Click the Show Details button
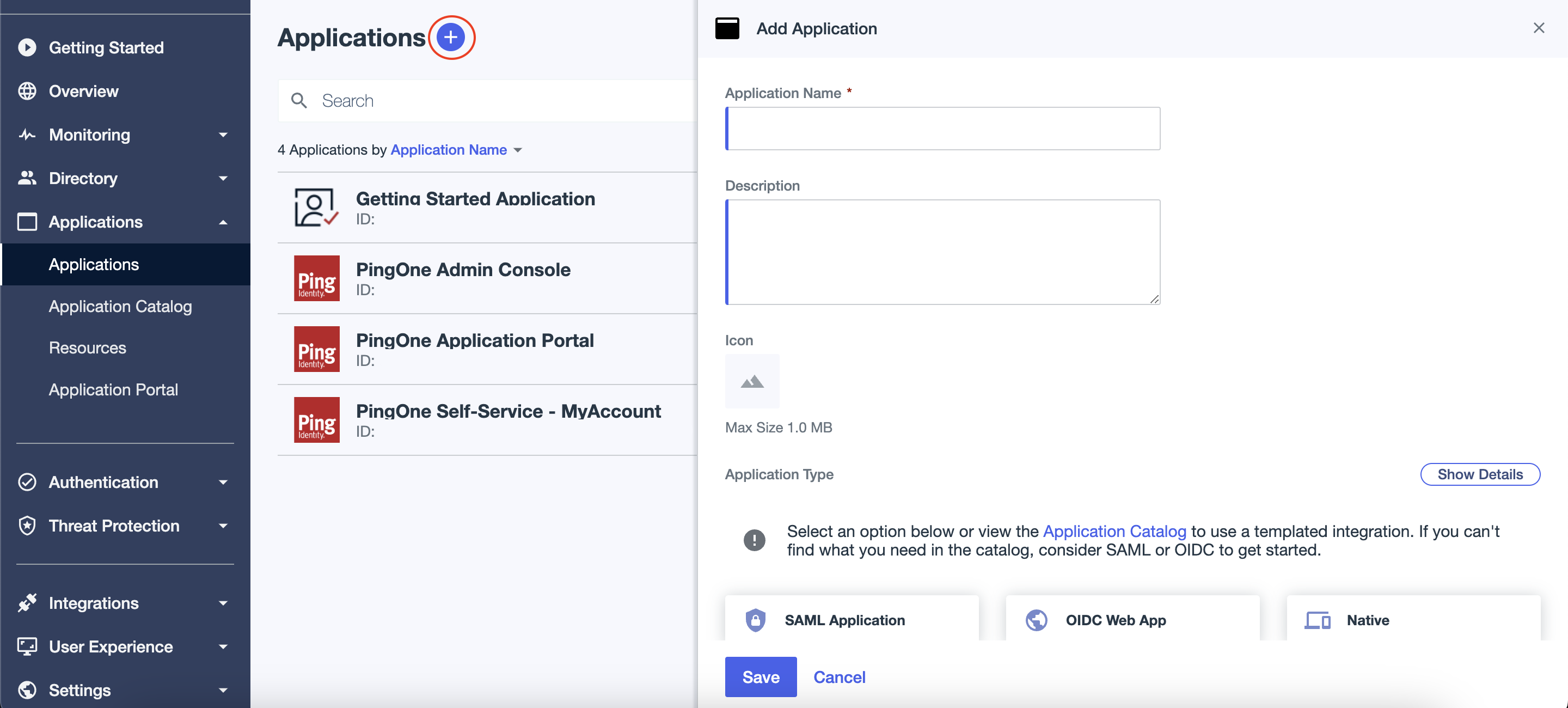Image resolution: width=1568 pixels, height=708 pixels. [x=1480, y=474]
